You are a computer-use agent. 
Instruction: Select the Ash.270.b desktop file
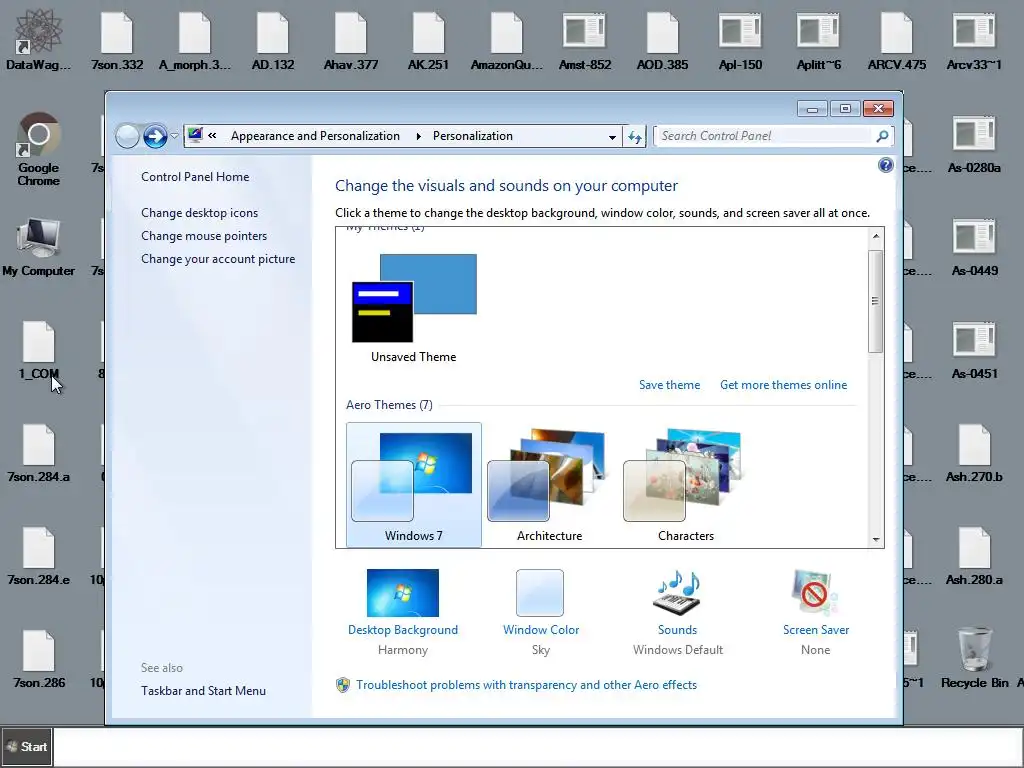pyautogui.click(x=974, y=453)
